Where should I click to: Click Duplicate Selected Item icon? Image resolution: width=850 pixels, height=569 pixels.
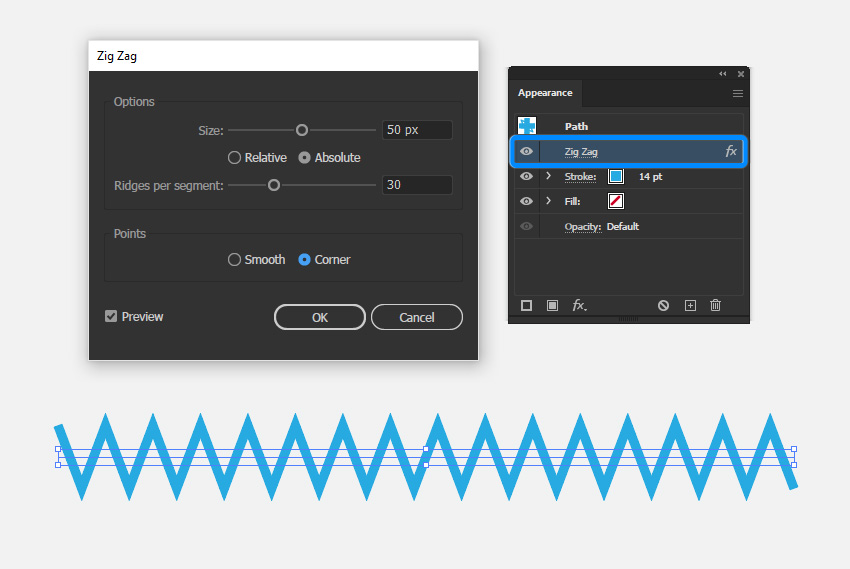coord(690,305)
